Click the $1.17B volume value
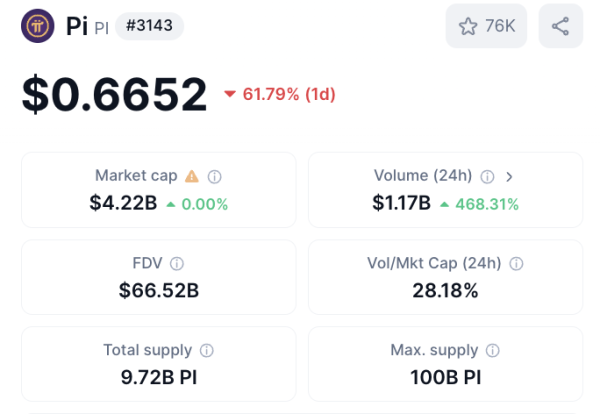600x414 pixels. pos(401,204)
